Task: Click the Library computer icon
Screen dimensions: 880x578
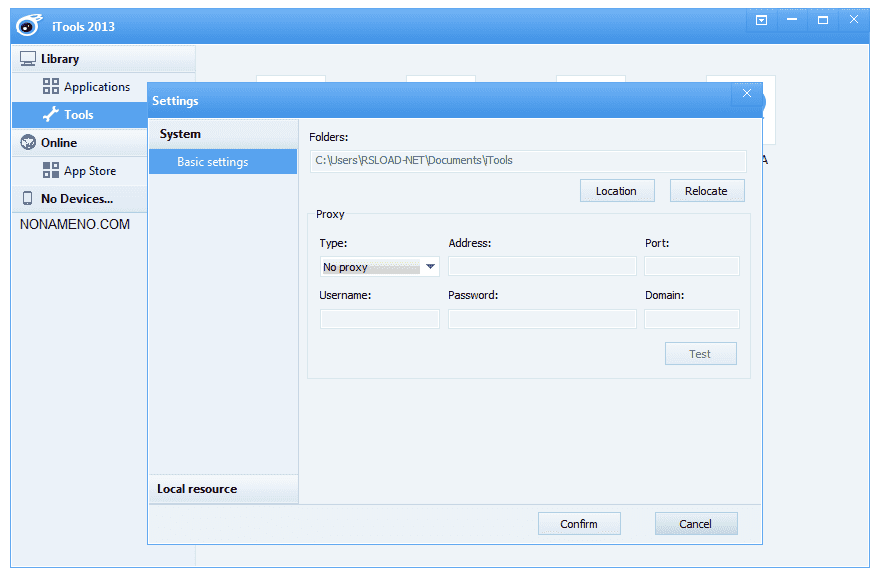Action: pyautogui.click(x=28, y=59)
